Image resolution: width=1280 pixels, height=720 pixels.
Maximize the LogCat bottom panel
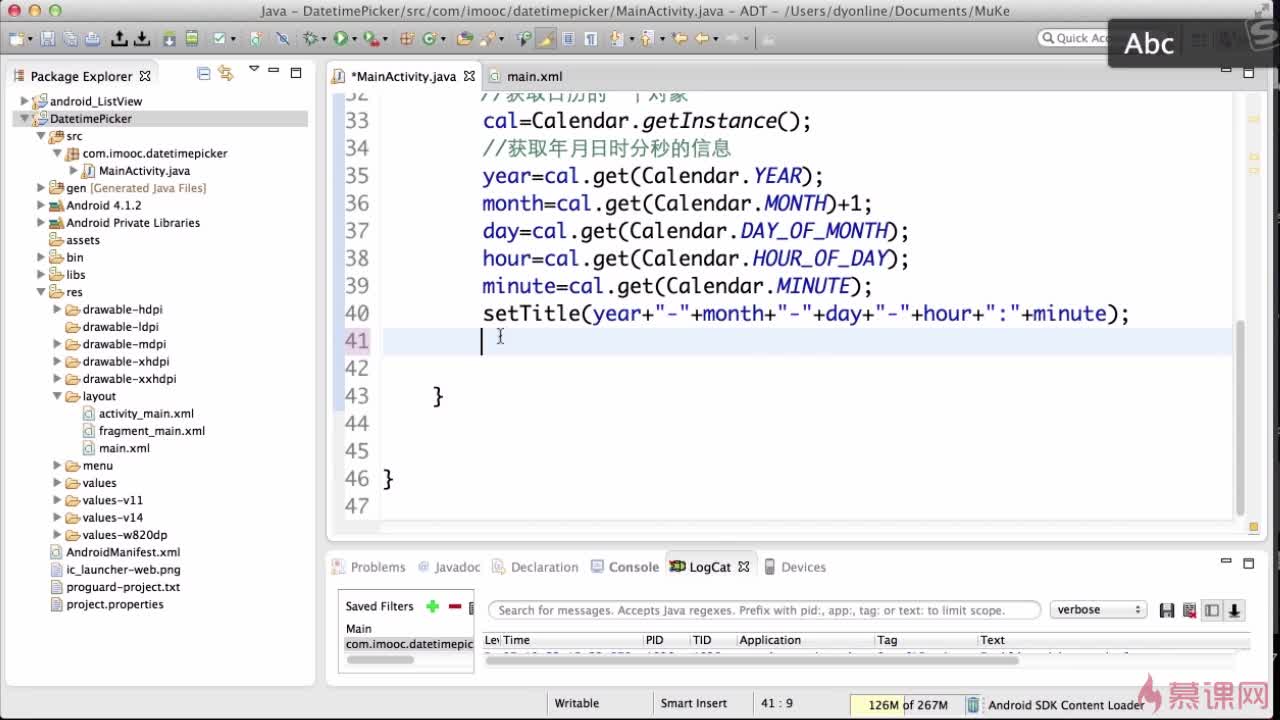click(1248, 563)
